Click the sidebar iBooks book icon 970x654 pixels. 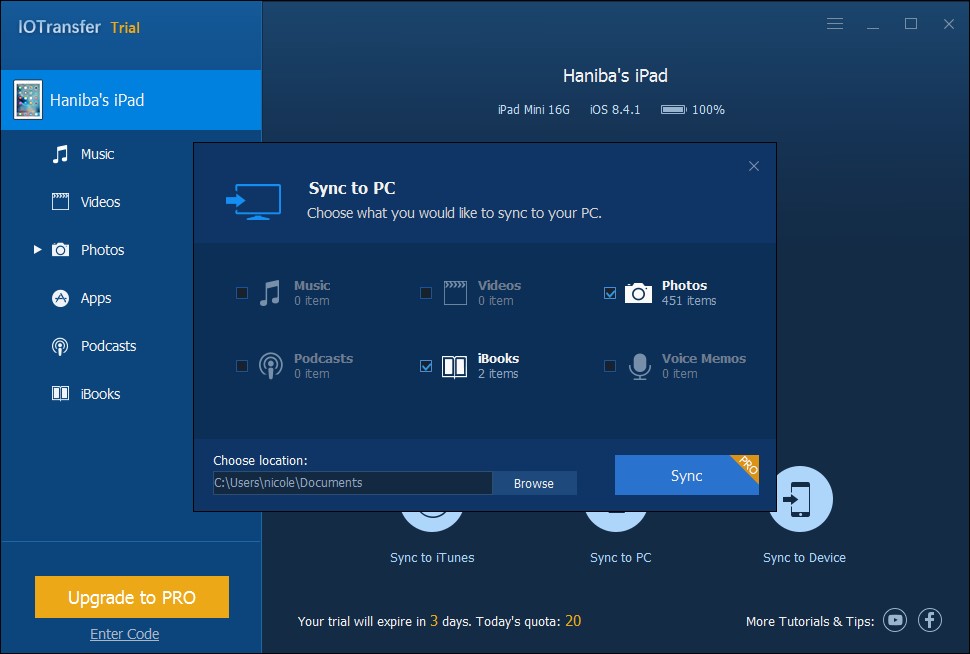[60, 394]
